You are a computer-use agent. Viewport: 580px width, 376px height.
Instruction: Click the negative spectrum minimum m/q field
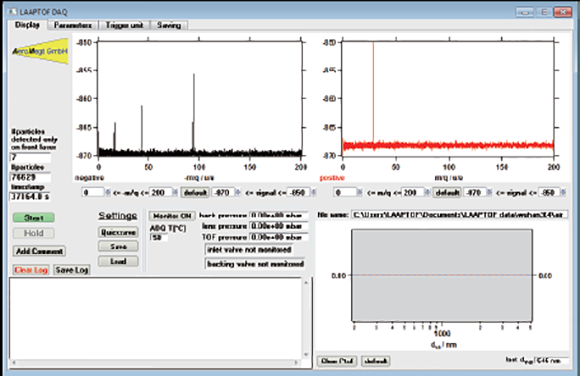pyautogui.click(x=93, y=192)
